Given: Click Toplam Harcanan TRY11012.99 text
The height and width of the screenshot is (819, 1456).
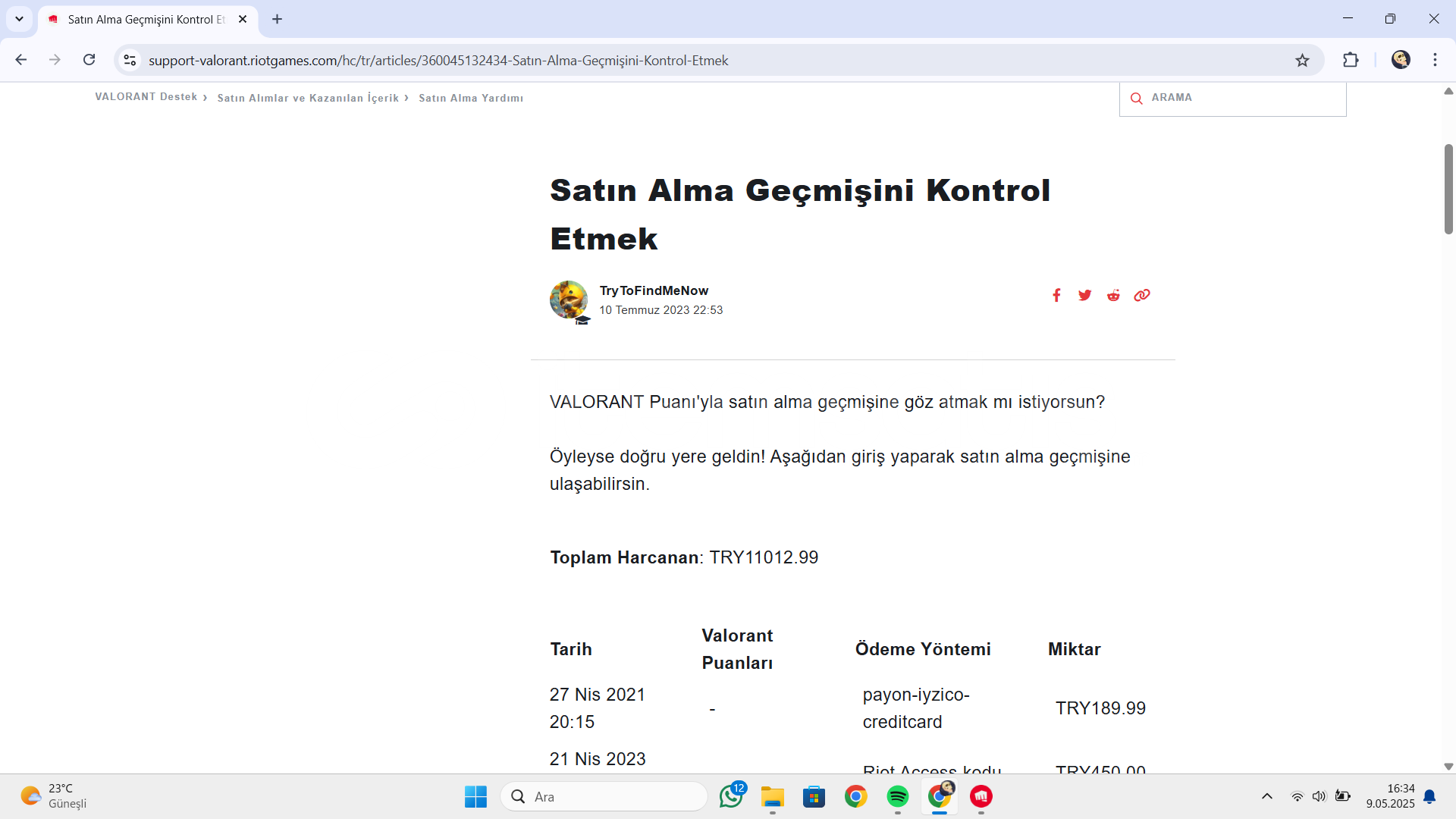Looking at the screenshot, I should point(684,557).
